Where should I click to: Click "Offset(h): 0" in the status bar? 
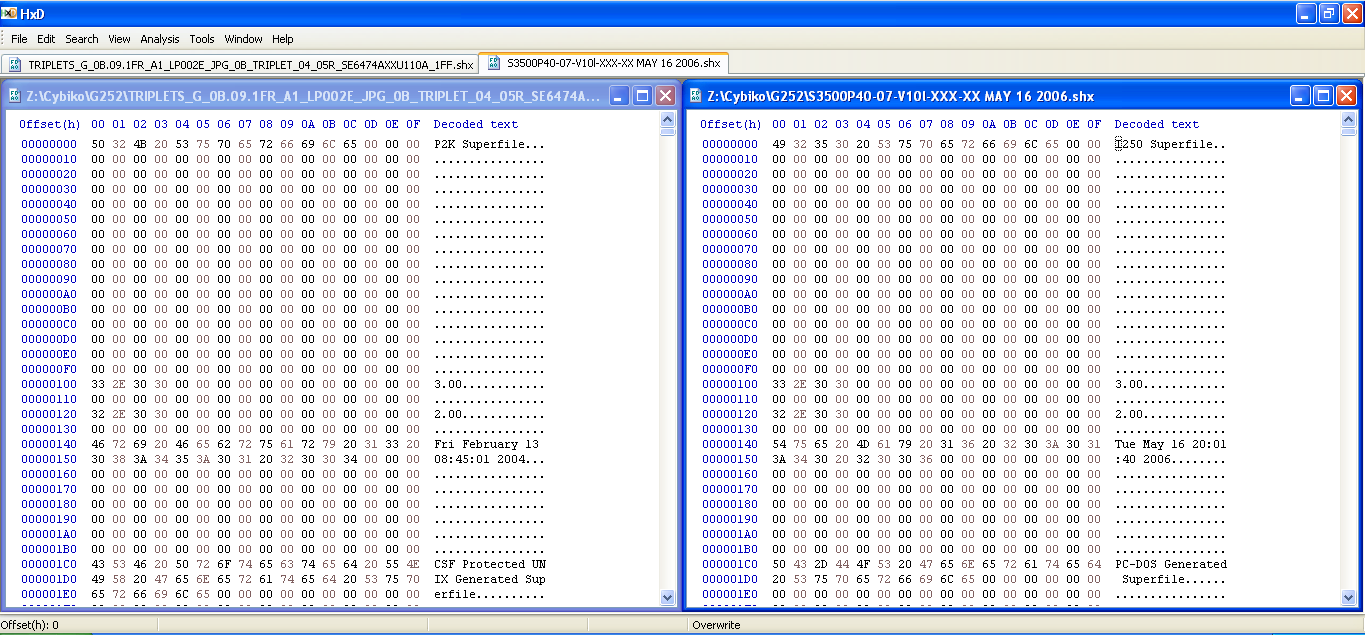click(30, 625)
